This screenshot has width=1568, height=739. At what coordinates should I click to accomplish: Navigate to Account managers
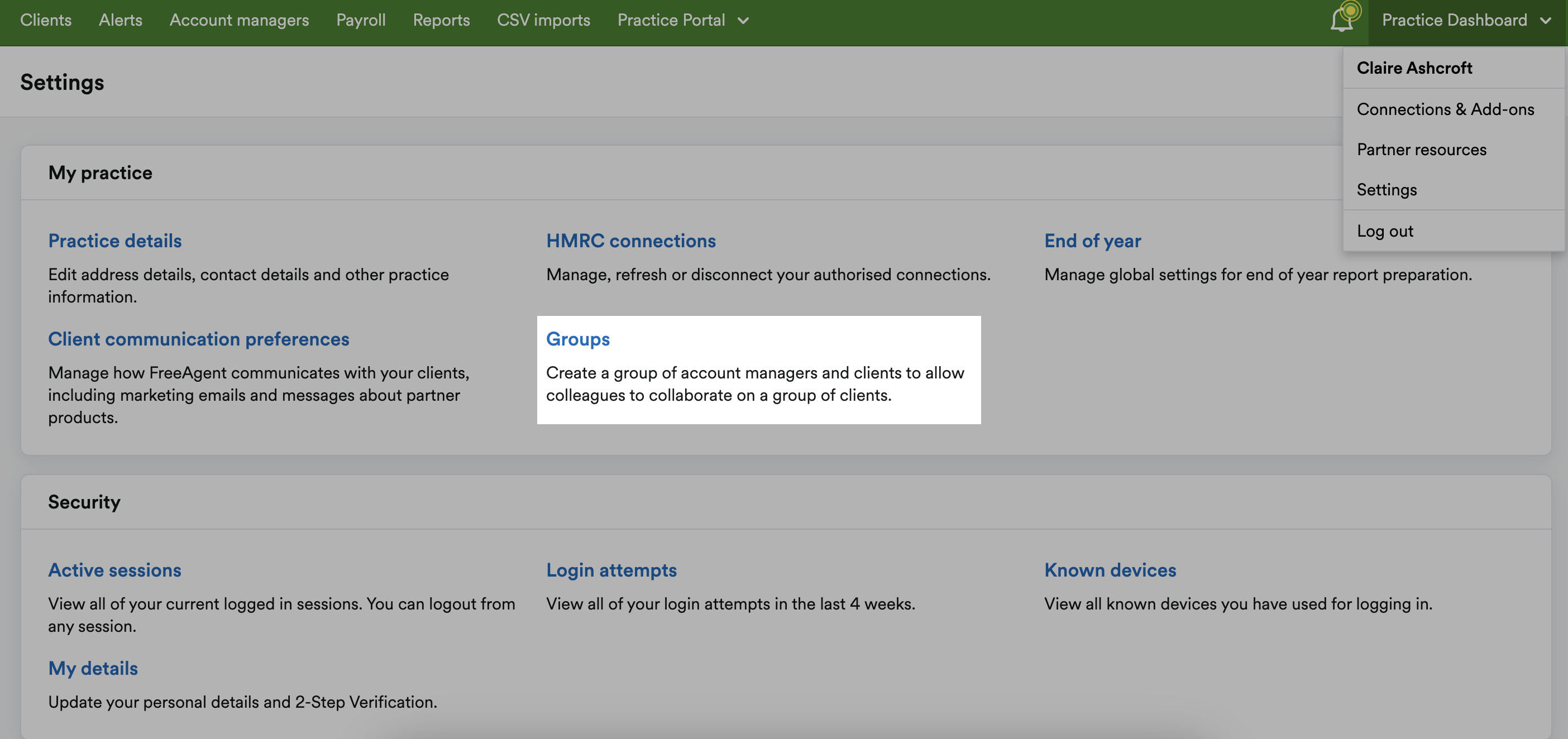point(239,20)
